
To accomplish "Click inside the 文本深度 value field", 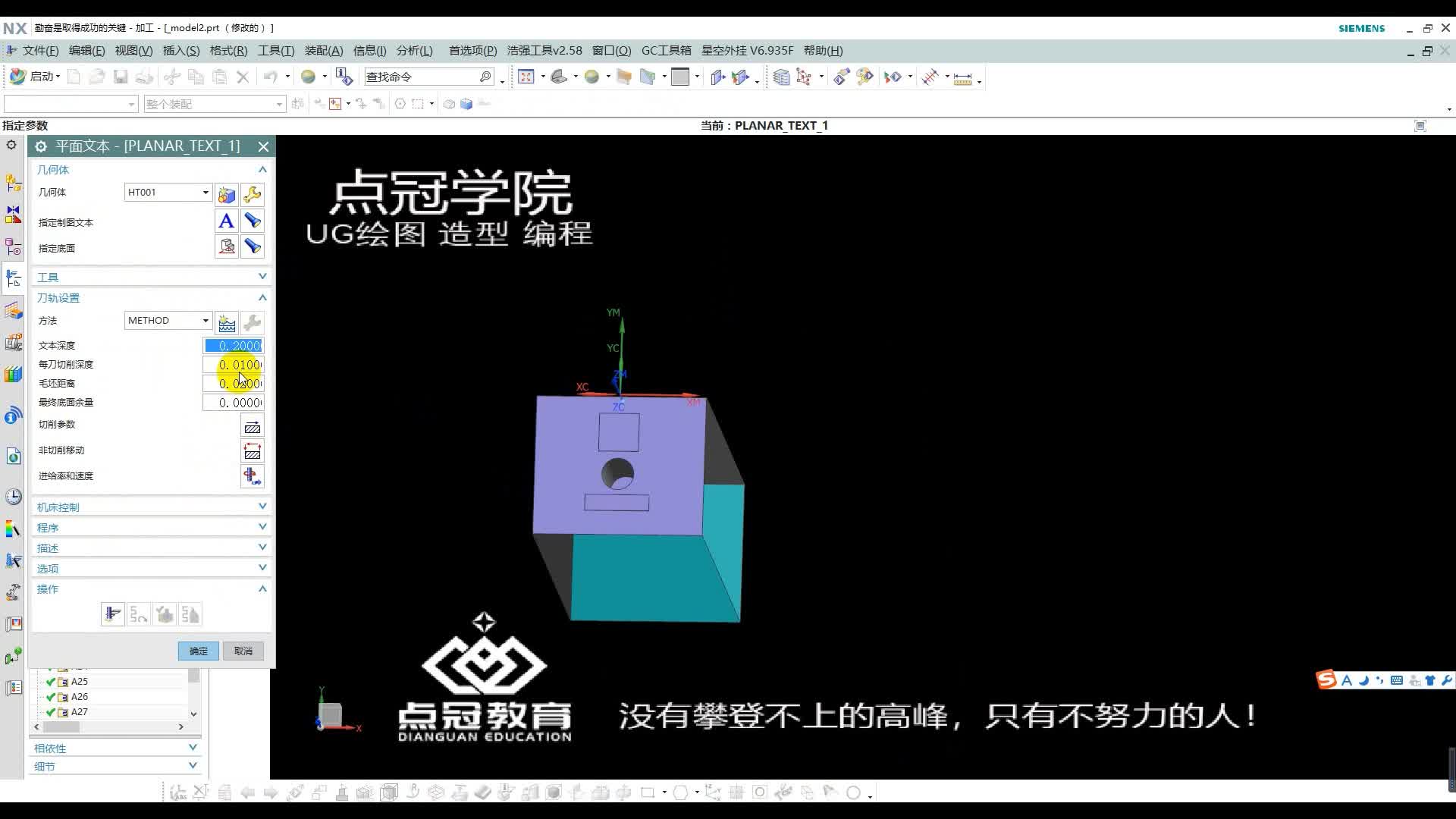I will [x=233, y=345].
